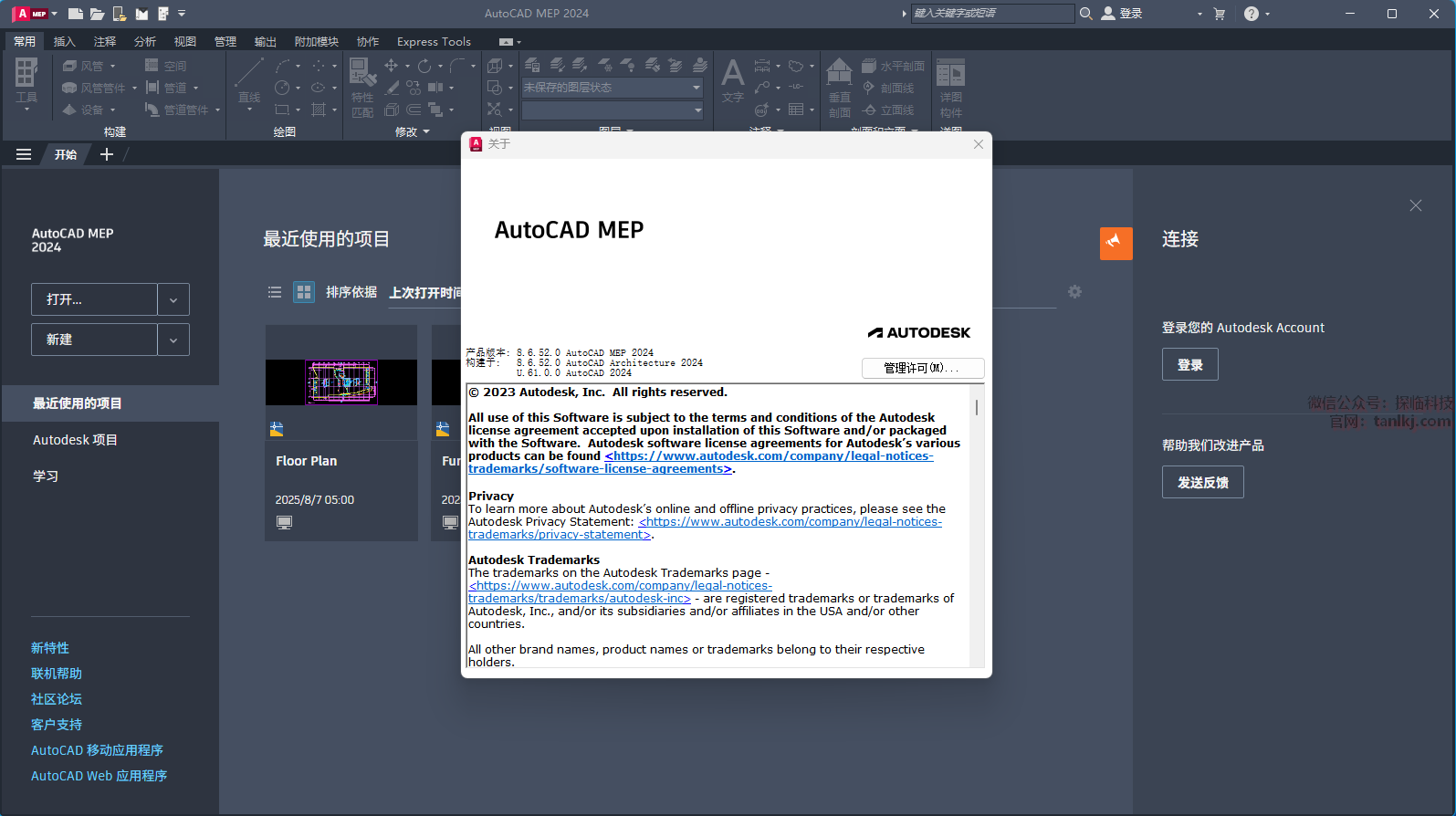Click the About dialog text scrollbar
The width and height of the screenshot is (1456, 816).
pyautogui.click(x=977, y=408)
